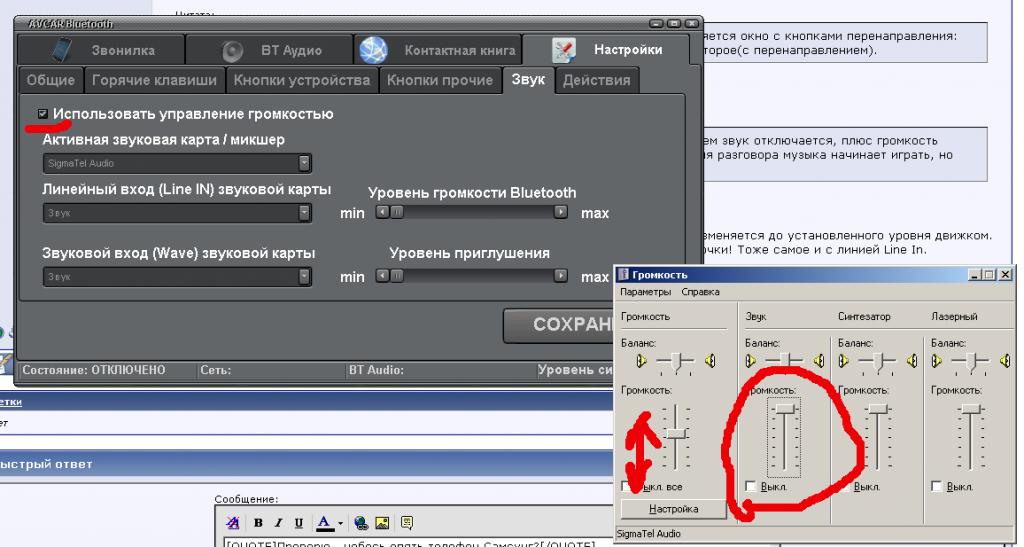Click the Настройка button

673,510
